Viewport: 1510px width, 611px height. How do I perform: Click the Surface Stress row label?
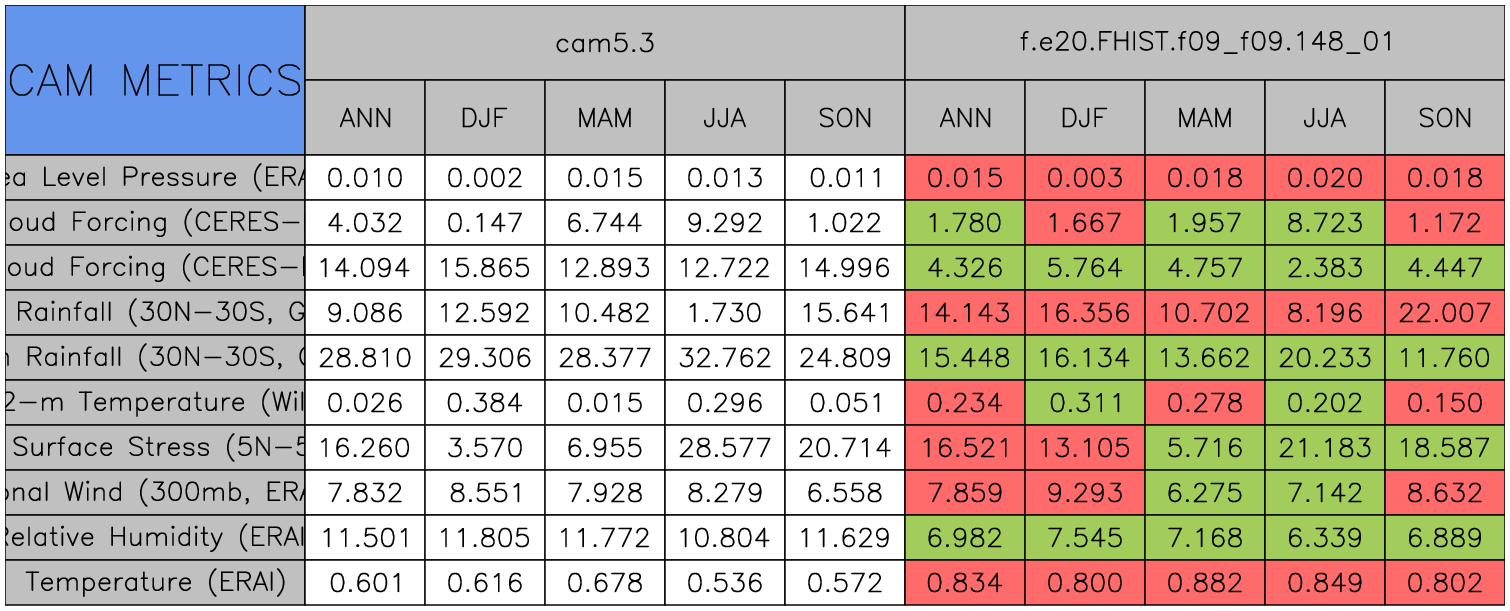pyautogui.click(x=154, y=448)
